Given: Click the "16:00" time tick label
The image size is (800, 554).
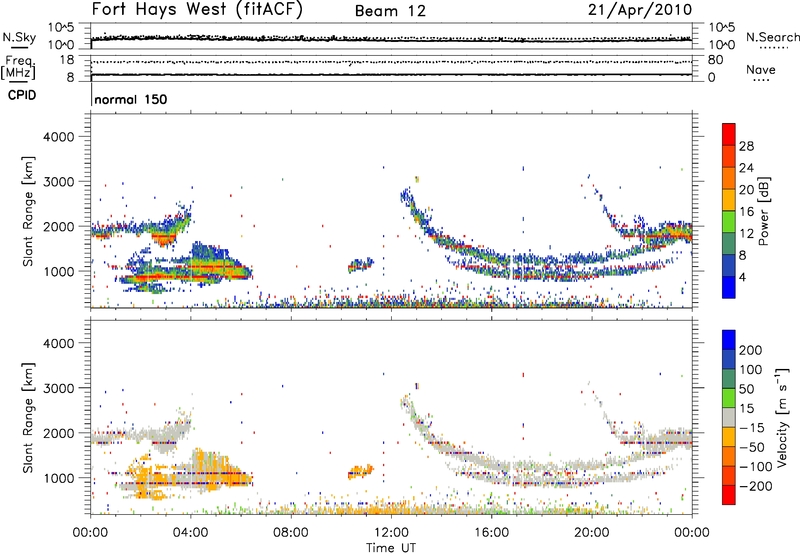Looking at the screenshot, I should (491, 533).
